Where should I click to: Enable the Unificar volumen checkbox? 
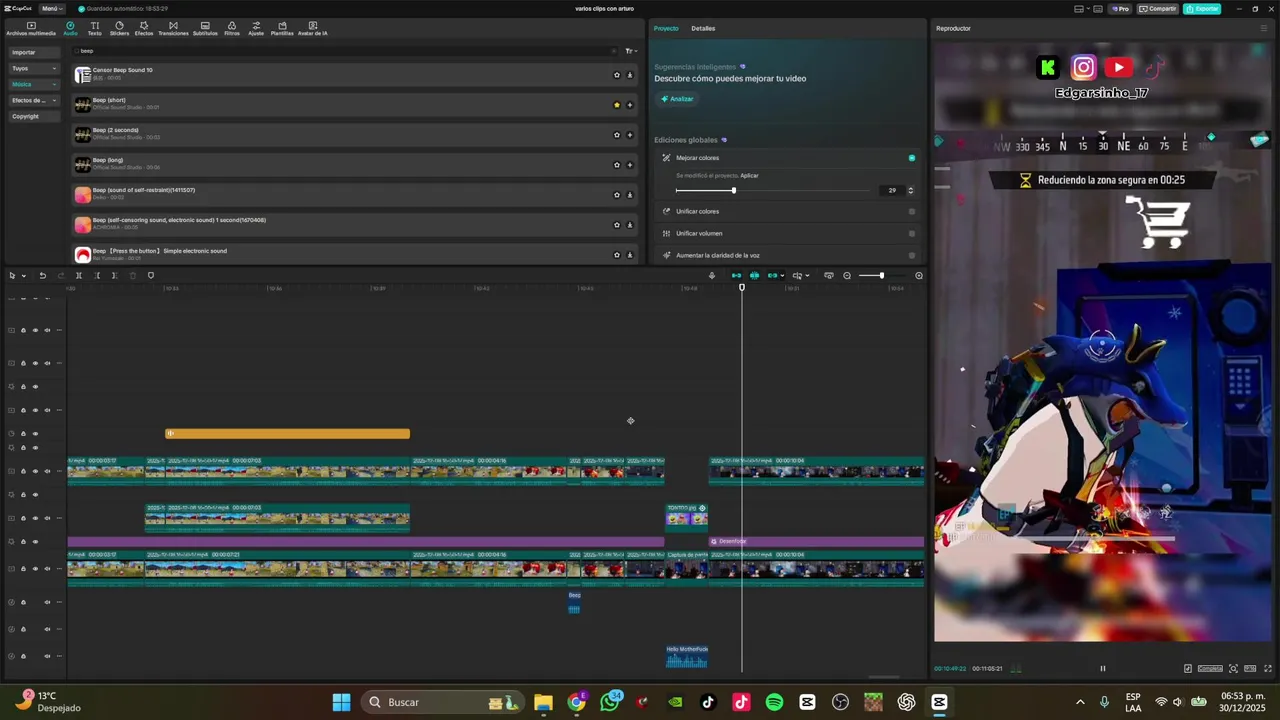(912, 233)
